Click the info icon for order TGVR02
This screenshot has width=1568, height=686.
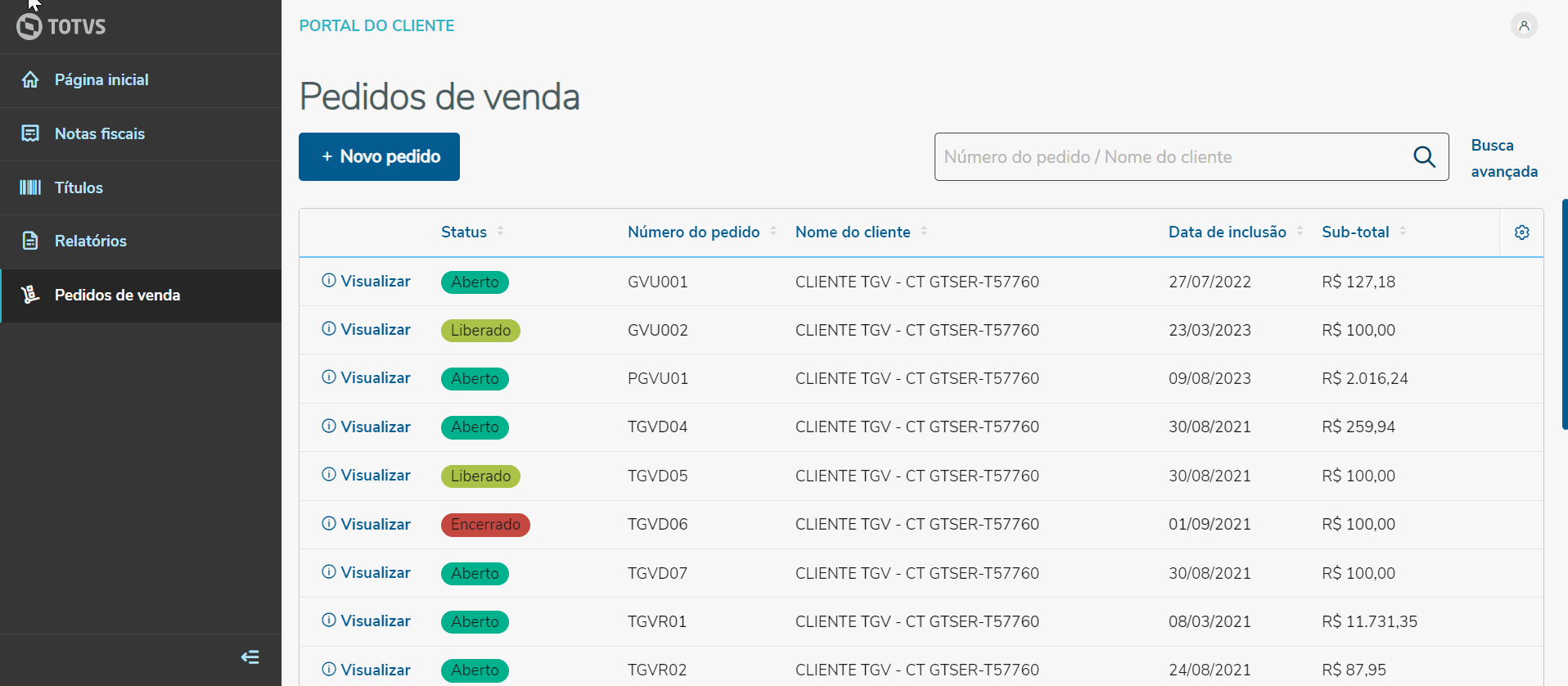coord(329,670)
